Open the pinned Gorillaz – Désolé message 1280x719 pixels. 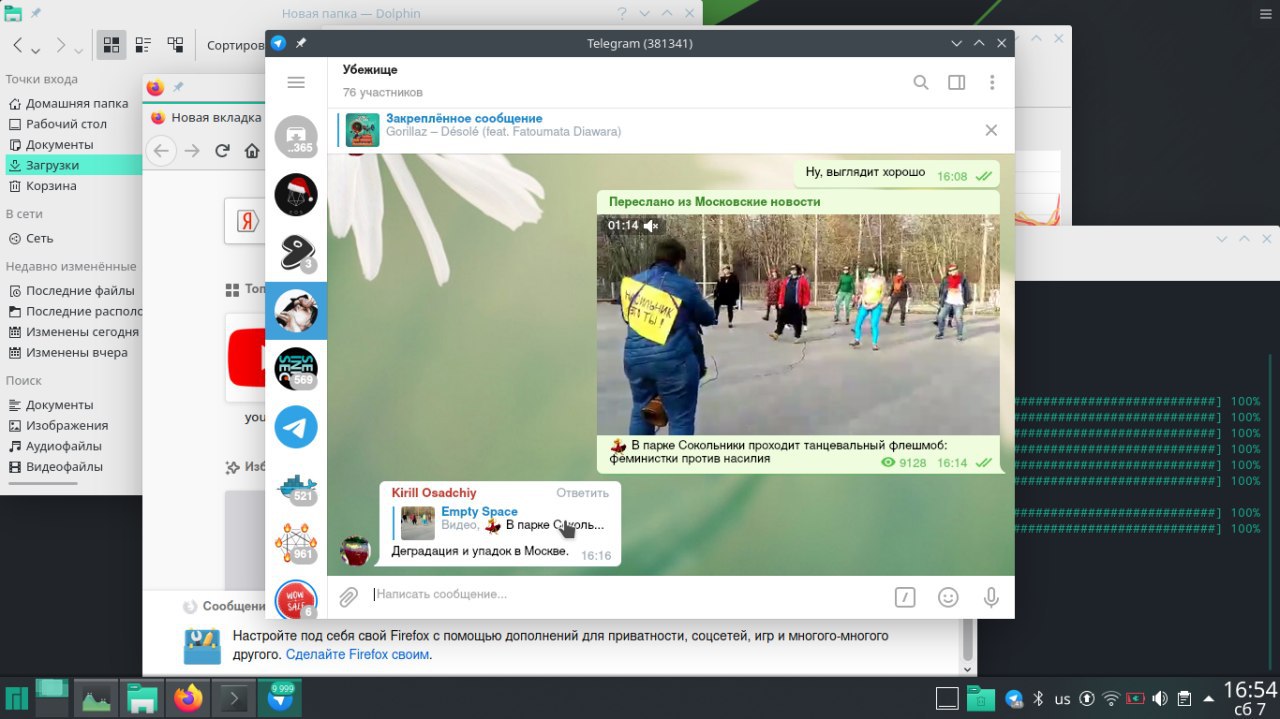click(503, 125)
